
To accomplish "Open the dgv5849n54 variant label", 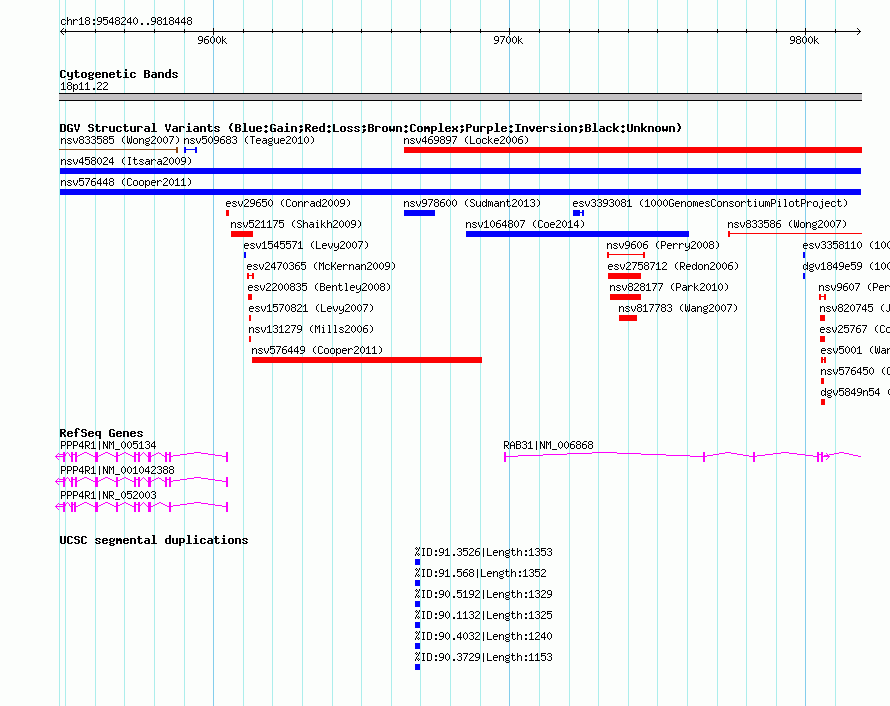I will [855, 392].
